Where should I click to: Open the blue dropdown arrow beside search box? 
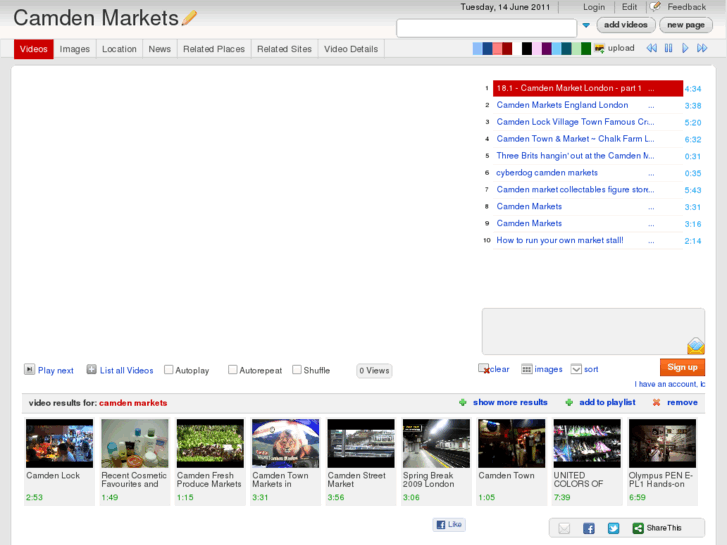586,26
